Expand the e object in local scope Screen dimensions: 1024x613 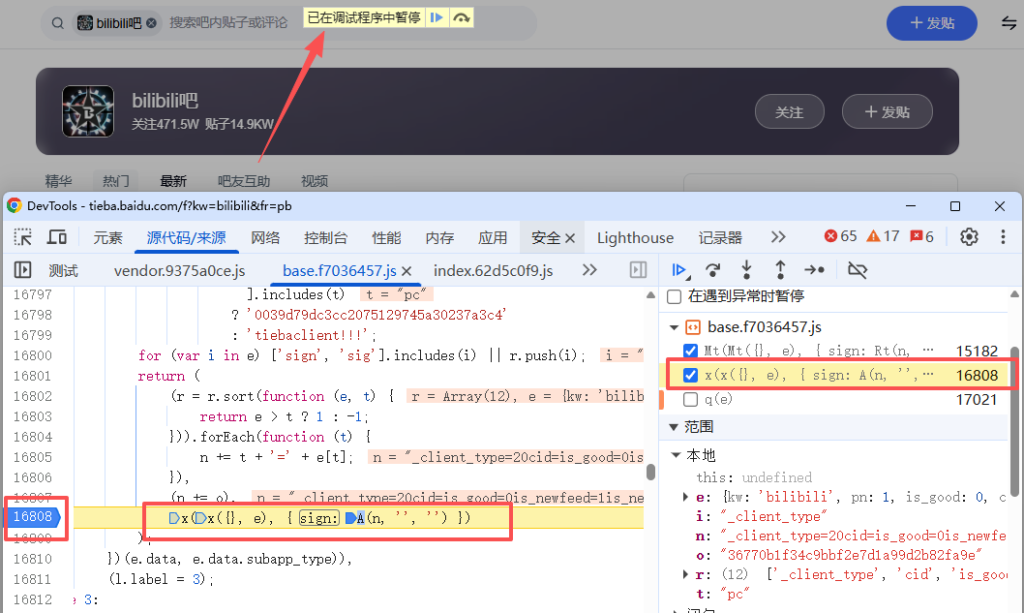[x=686, y=497]
